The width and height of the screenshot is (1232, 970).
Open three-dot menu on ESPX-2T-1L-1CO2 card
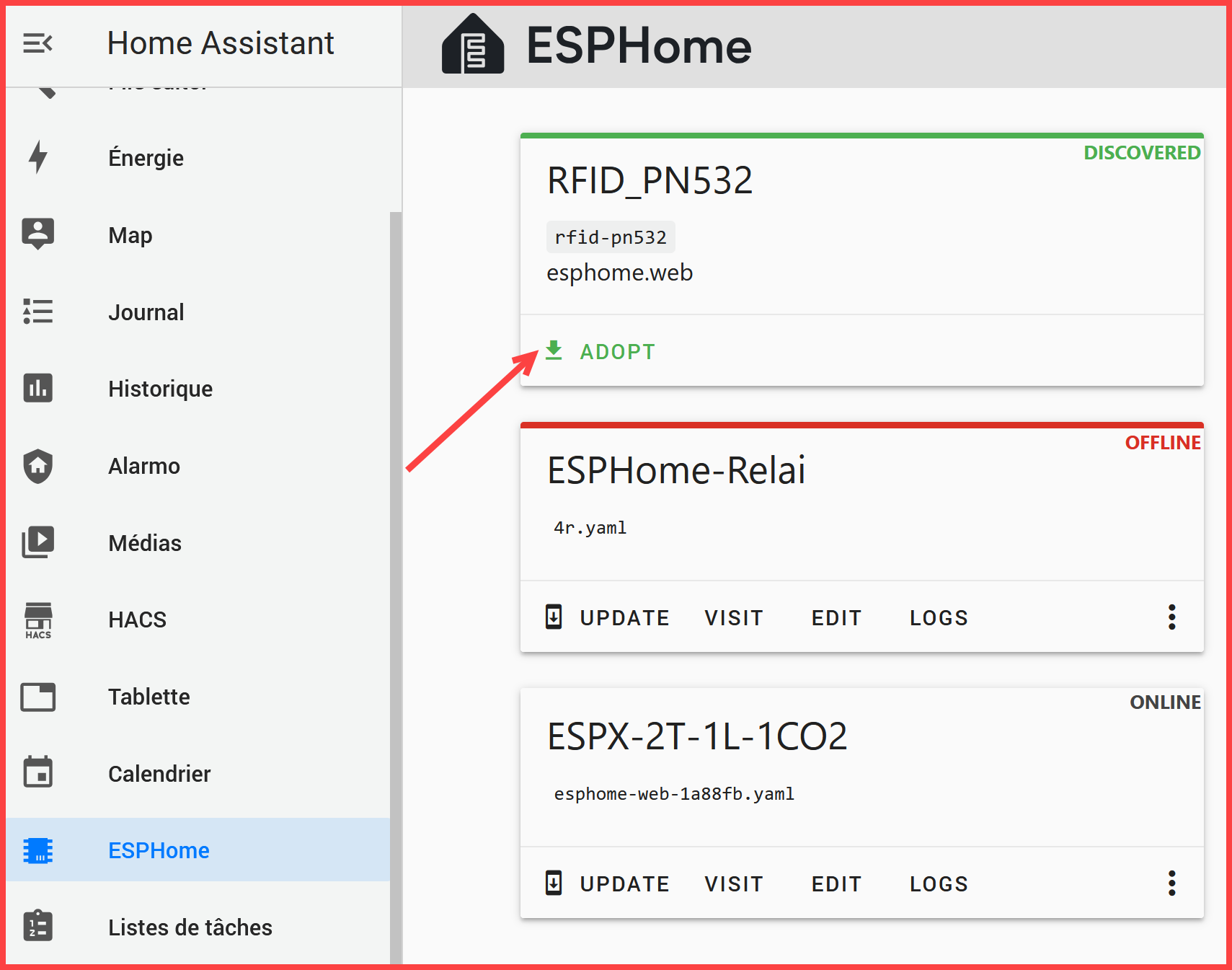1172,883
